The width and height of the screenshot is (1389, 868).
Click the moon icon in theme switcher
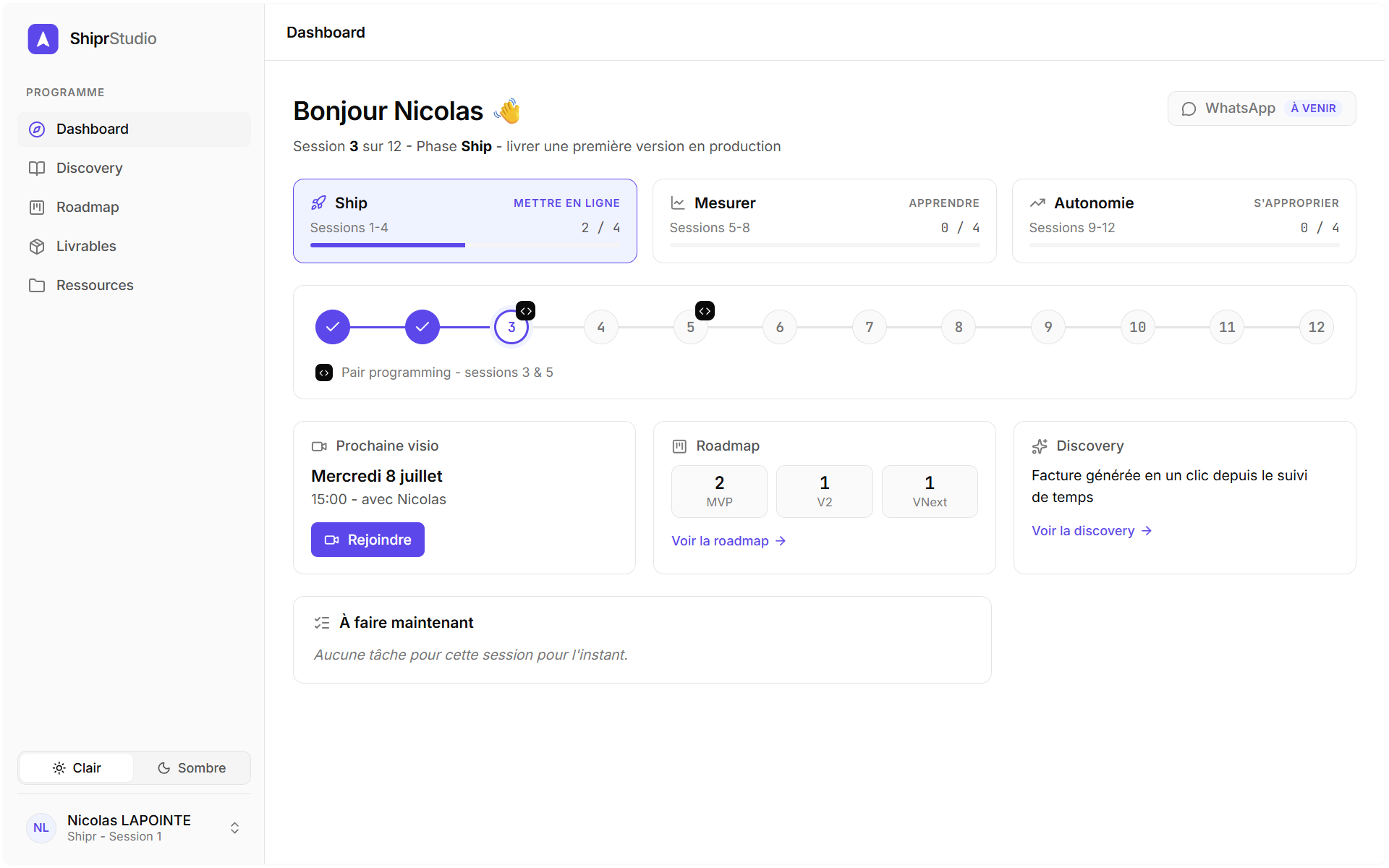click(x=164, y=768)
